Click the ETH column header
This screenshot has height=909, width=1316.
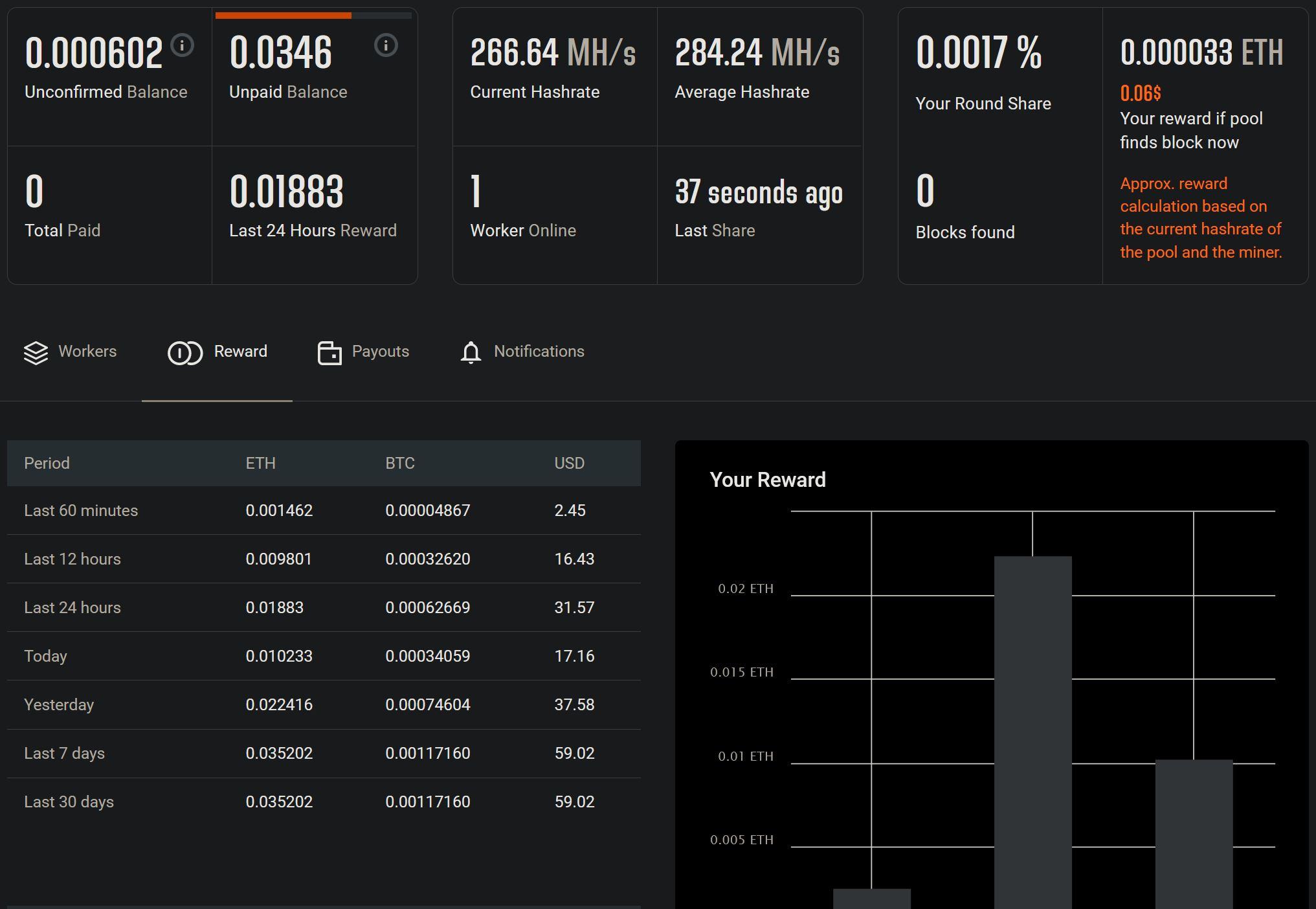(x=260, y=463)
